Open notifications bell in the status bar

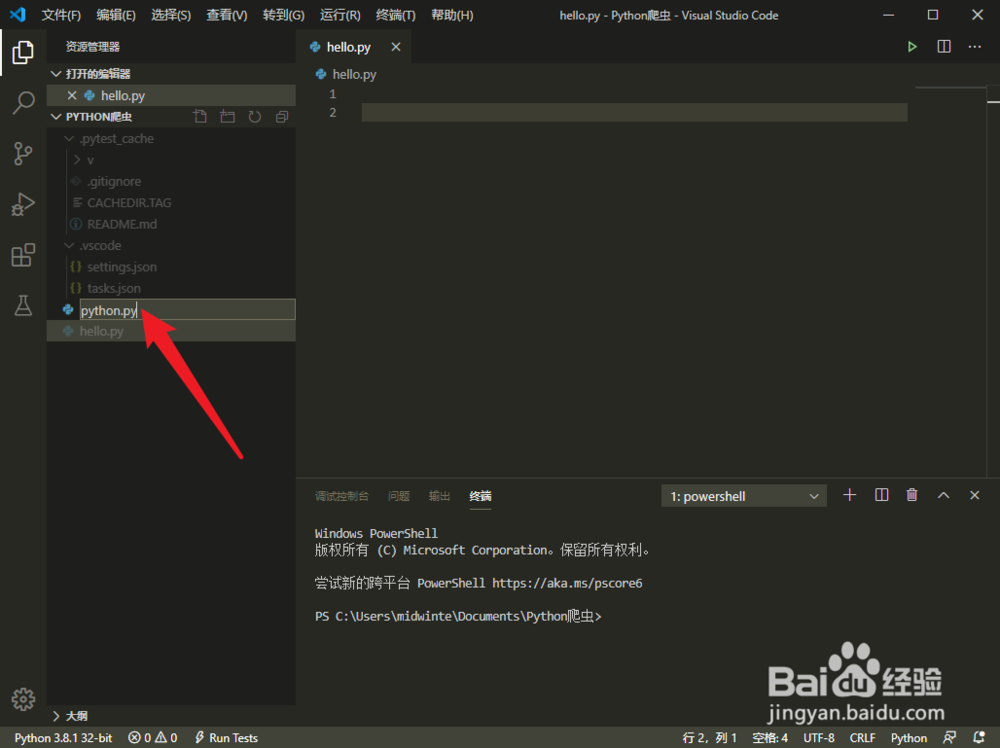(979, 737)
